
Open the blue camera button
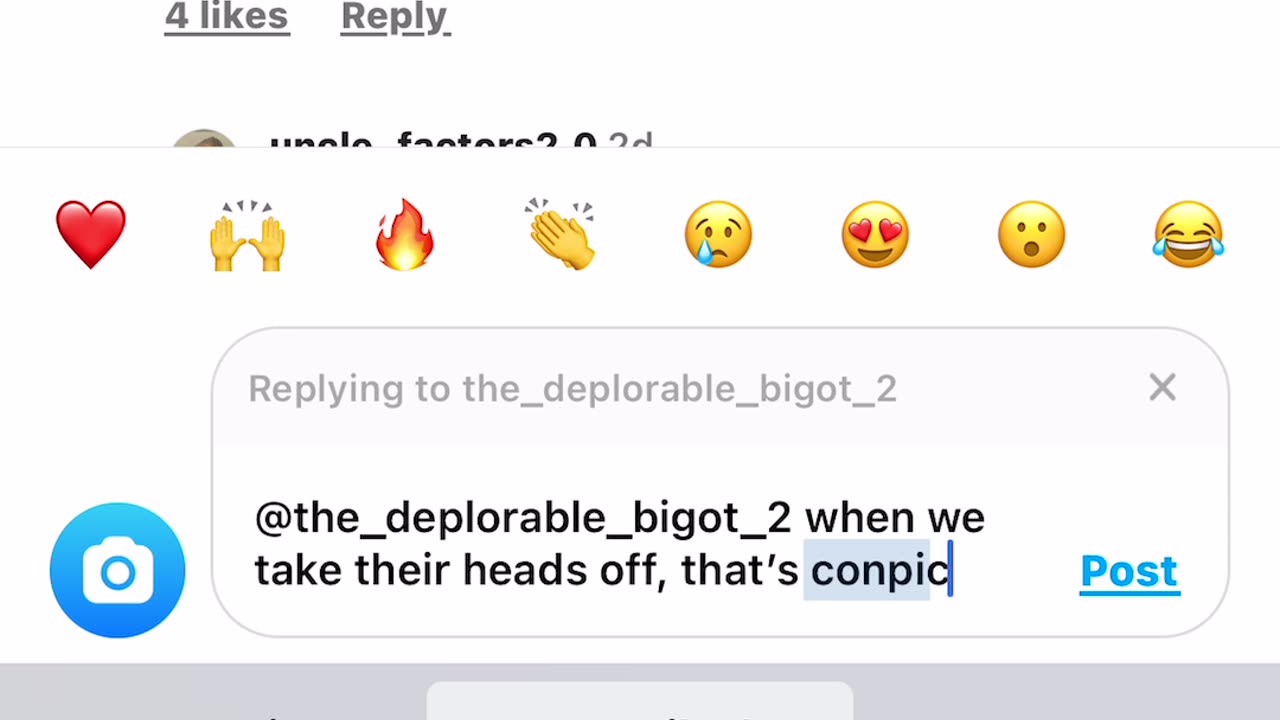[118, 570]
